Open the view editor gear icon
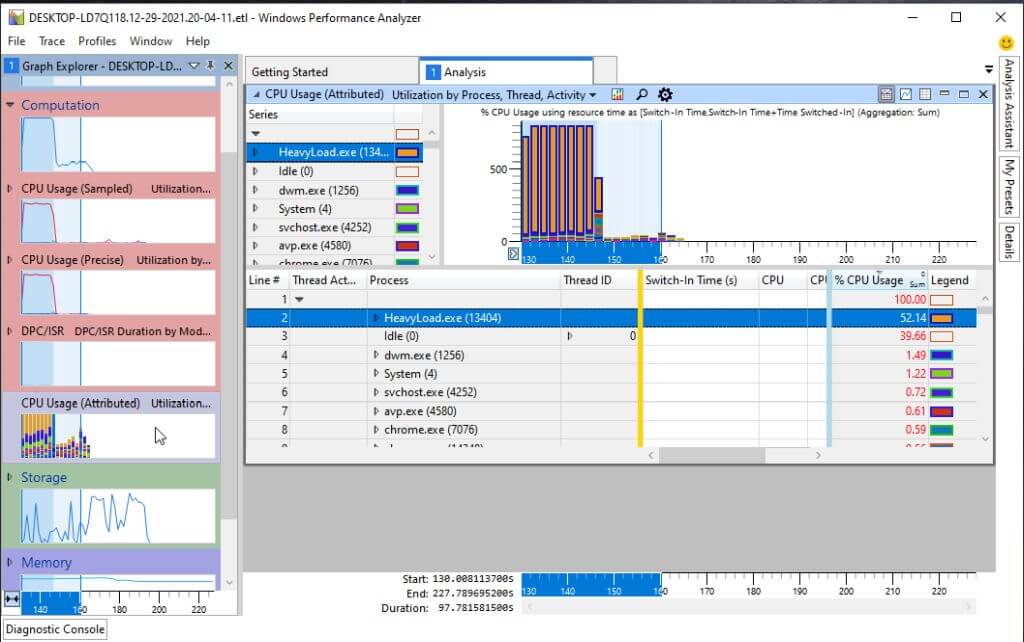The image size is (1024, 642). coord(665,95)
